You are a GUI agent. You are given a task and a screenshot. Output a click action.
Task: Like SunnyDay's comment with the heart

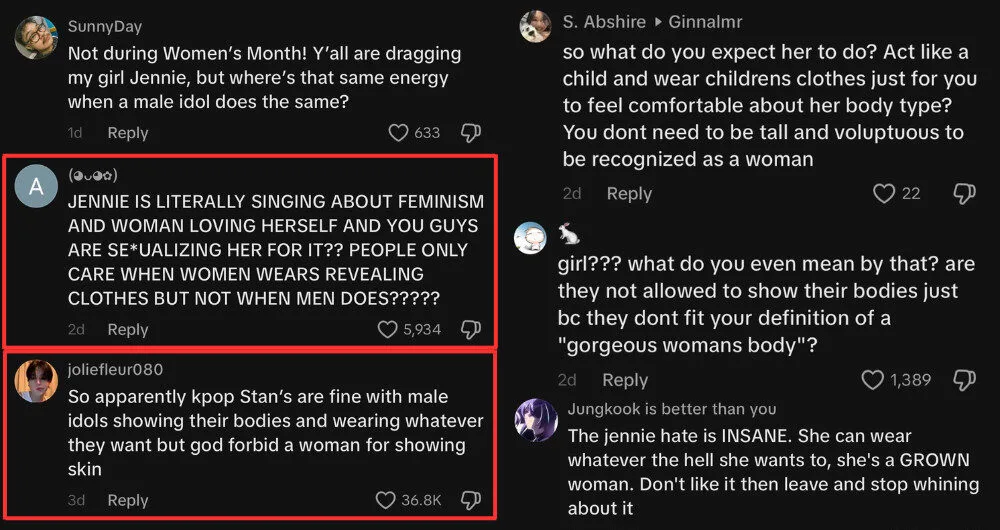[x=398, y=133]
